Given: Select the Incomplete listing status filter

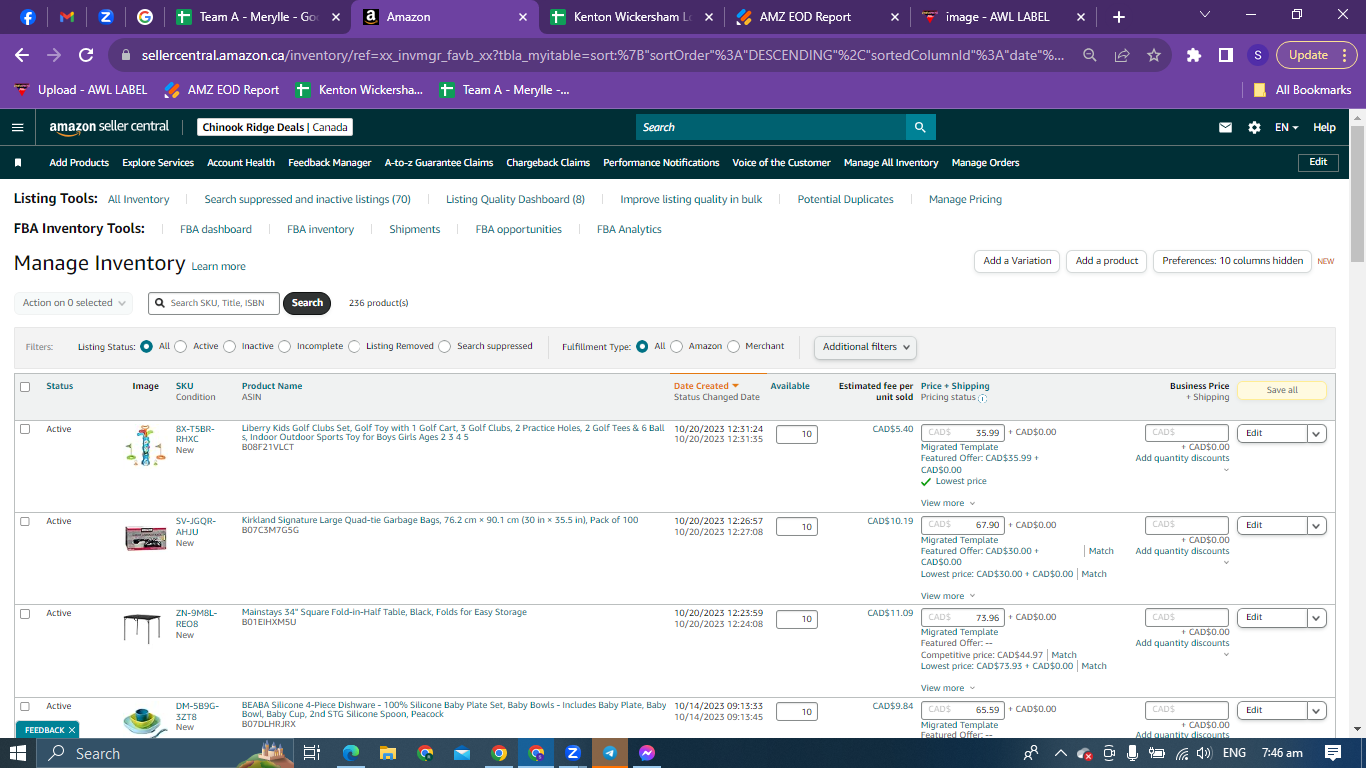Looking at the screenshot, I should 285,347.
